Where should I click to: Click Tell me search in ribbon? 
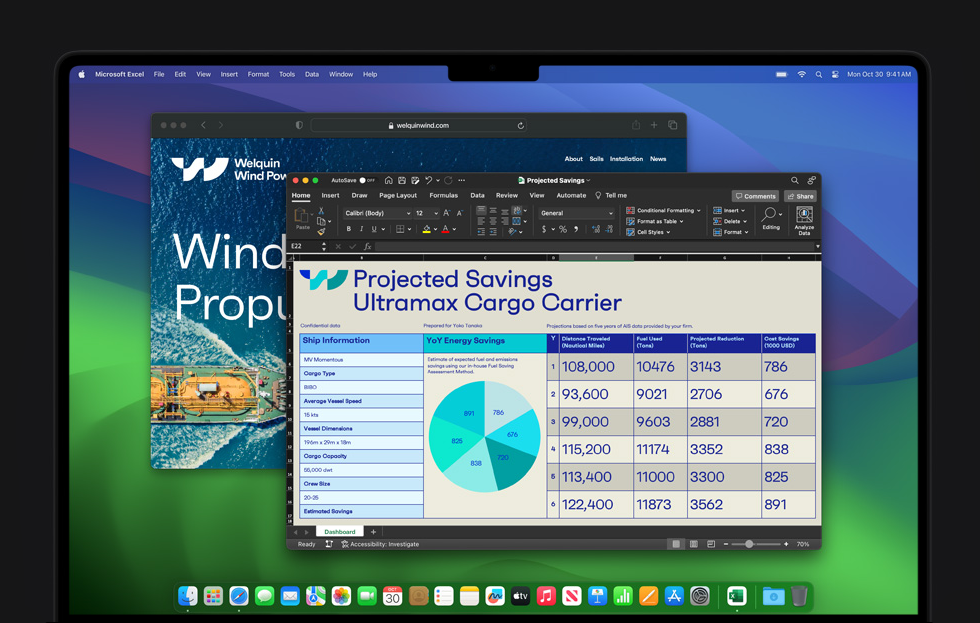611,196
